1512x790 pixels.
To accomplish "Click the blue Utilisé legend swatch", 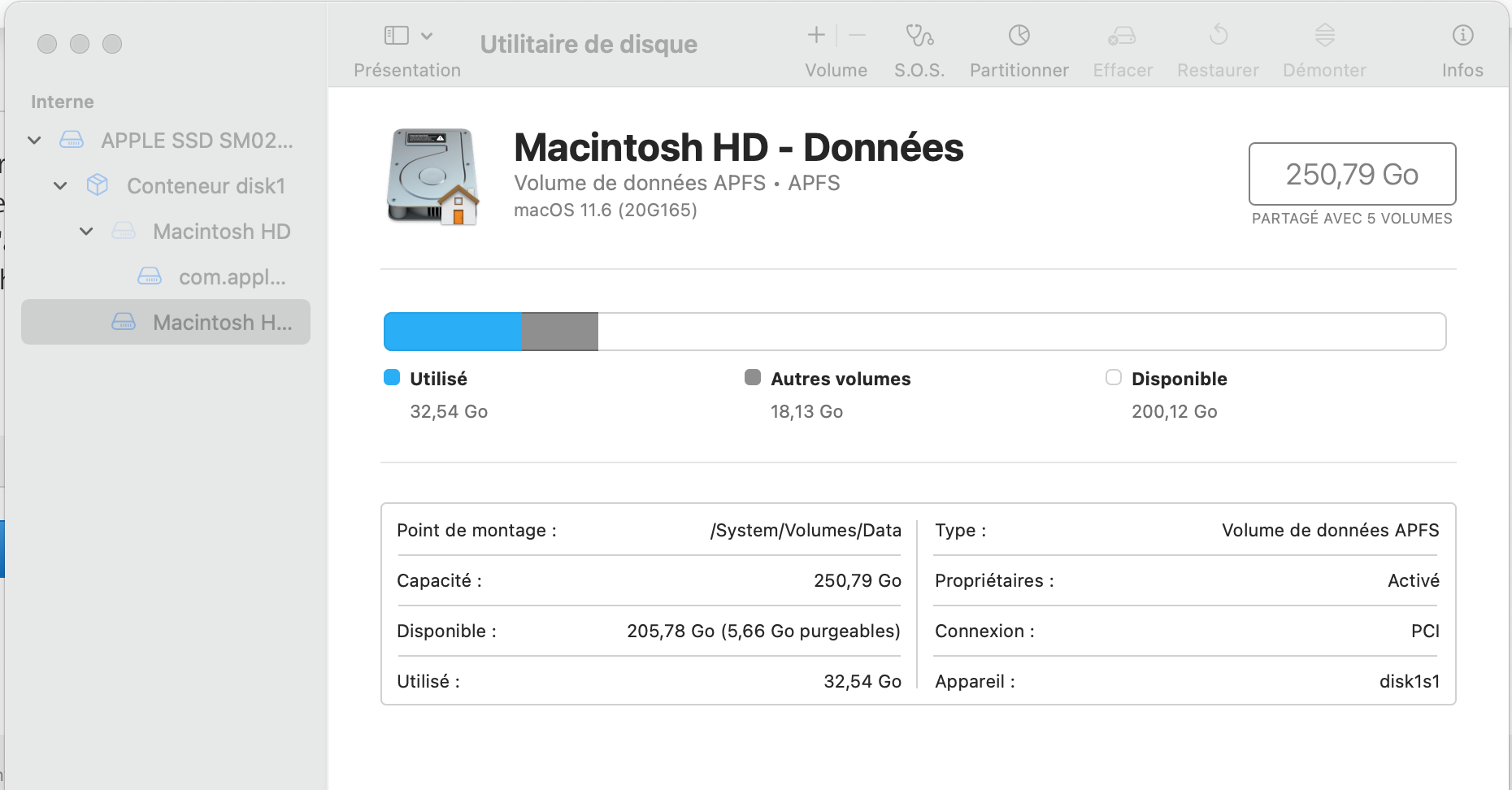I will pyautogui.click(x=392, y=378).
